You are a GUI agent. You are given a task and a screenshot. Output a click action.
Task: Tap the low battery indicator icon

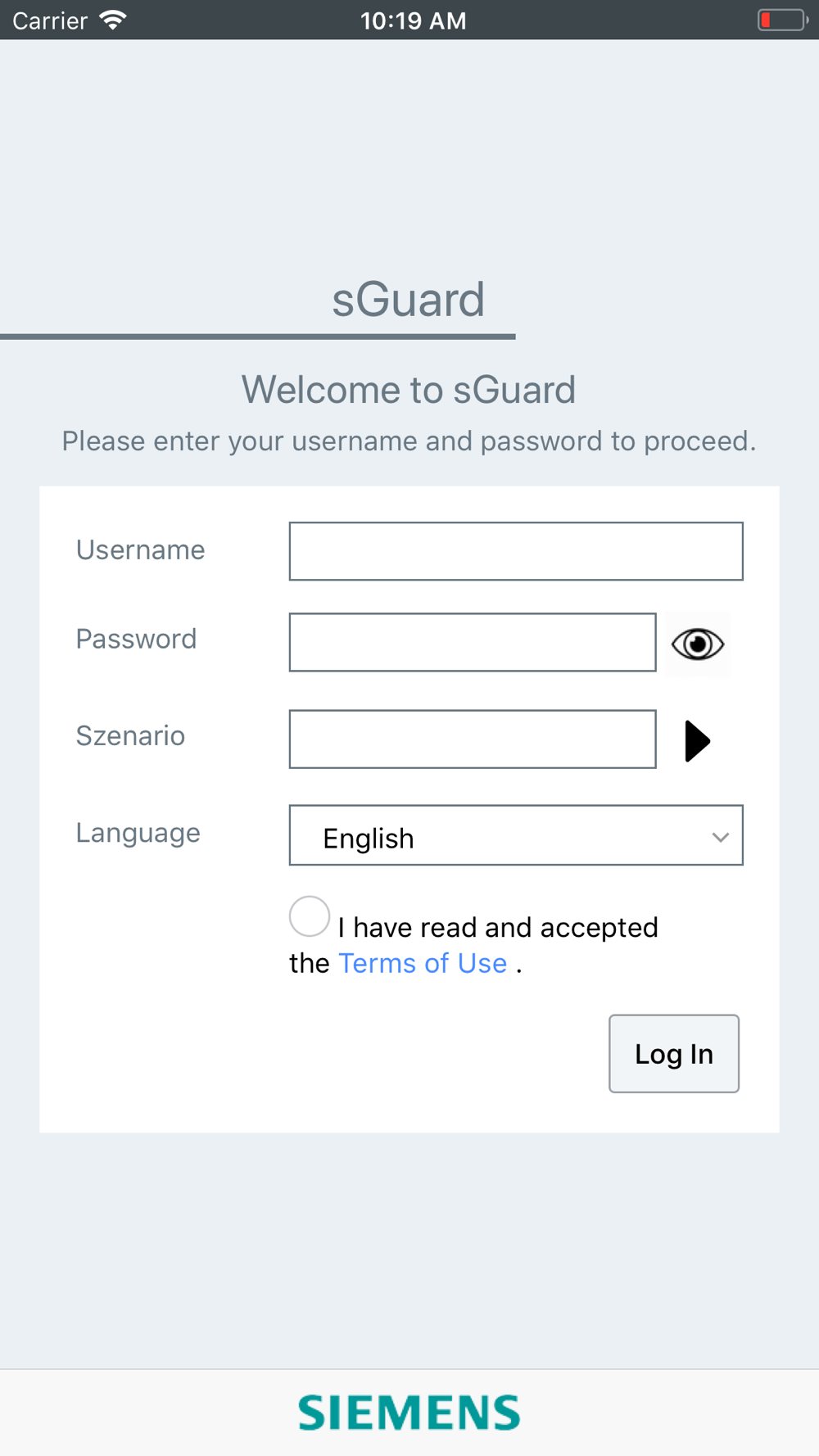pos(781,20)
